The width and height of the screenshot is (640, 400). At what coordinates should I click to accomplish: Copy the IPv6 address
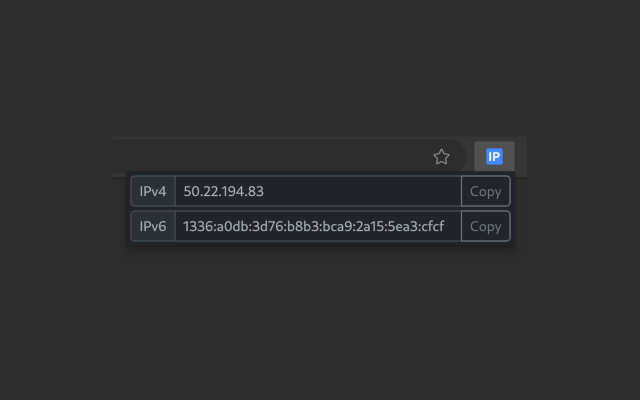tap(485, 227)
